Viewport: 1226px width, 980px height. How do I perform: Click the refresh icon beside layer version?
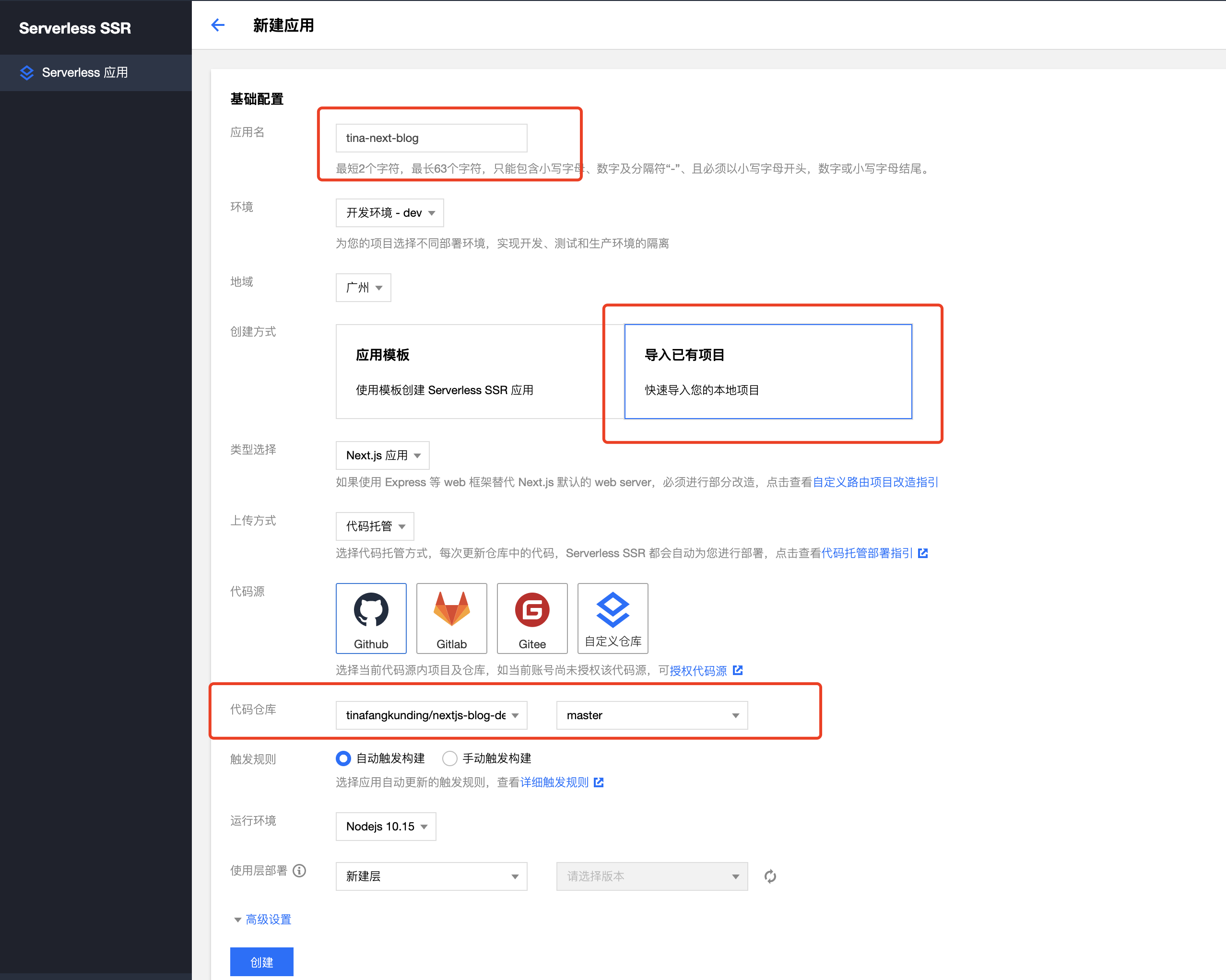[770, 876]
